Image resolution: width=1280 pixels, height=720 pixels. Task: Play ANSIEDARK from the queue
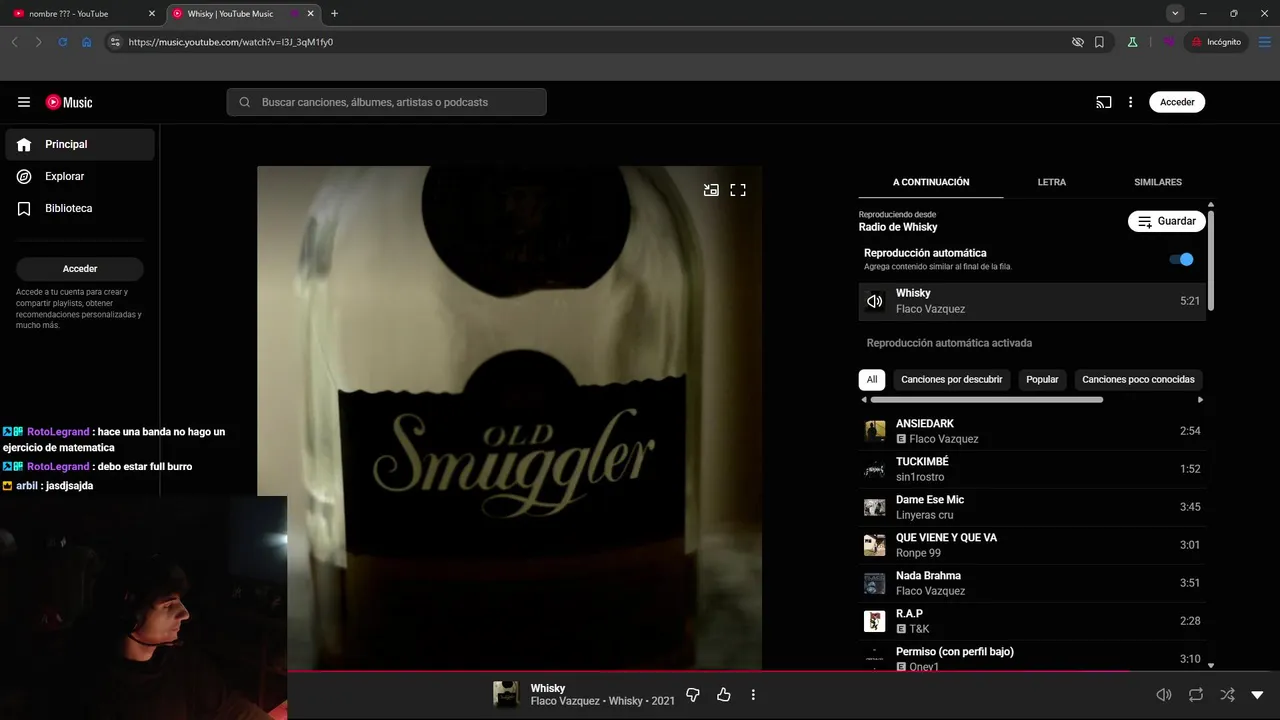pyautogui.click(x=1032, y=431)
